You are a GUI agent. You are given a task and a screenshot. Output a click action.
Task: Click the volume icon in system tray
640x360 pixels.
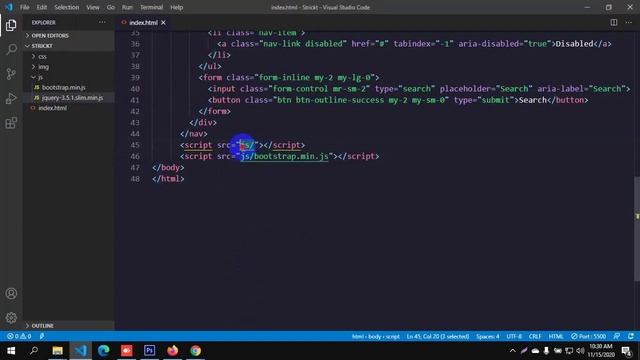(x=580, y=351)
